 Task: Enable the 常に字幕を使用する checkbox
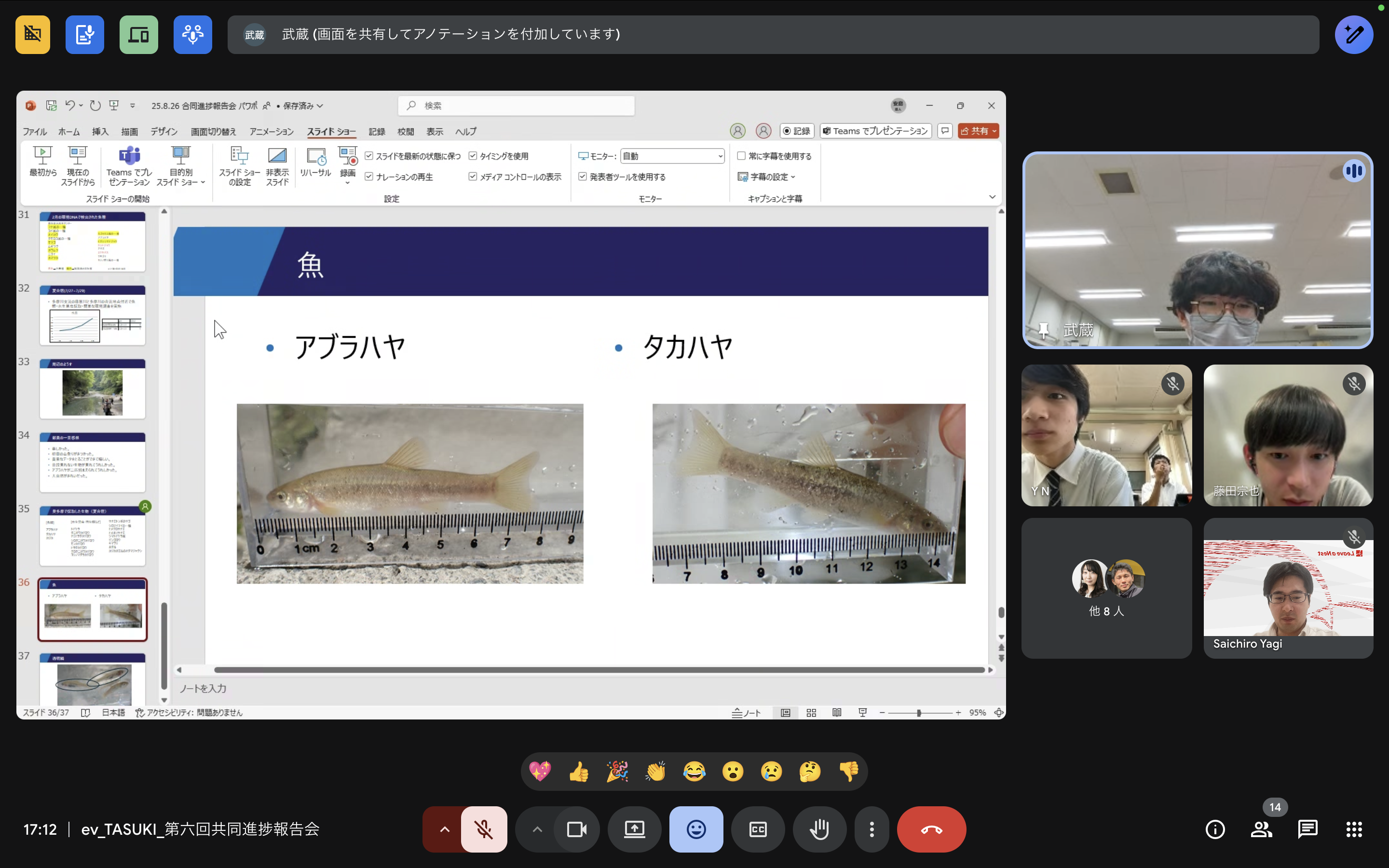coord(741,156)
